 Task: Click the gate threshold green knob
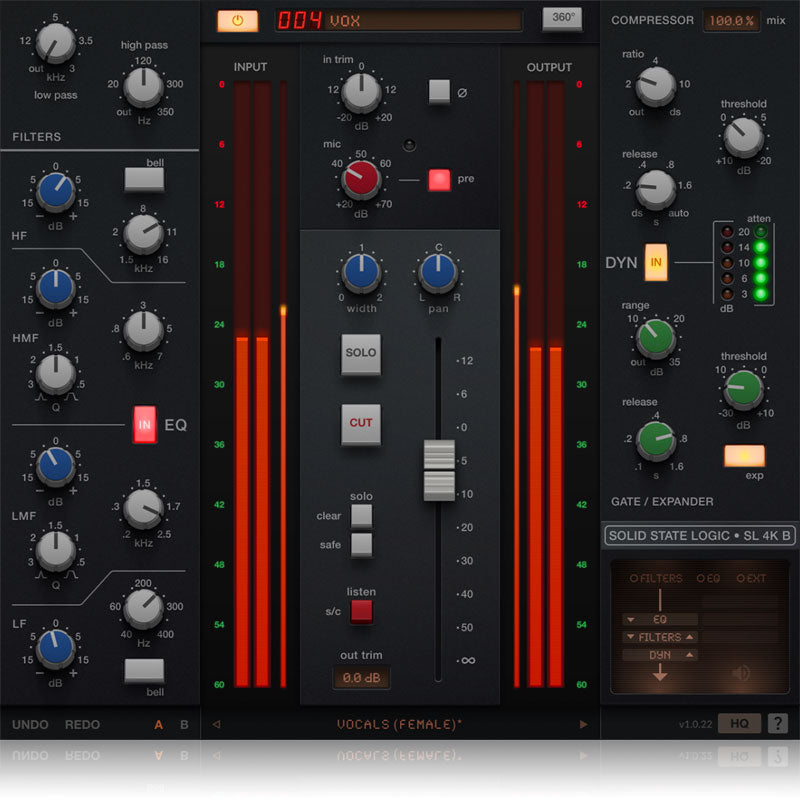click(x=744, y=389)
